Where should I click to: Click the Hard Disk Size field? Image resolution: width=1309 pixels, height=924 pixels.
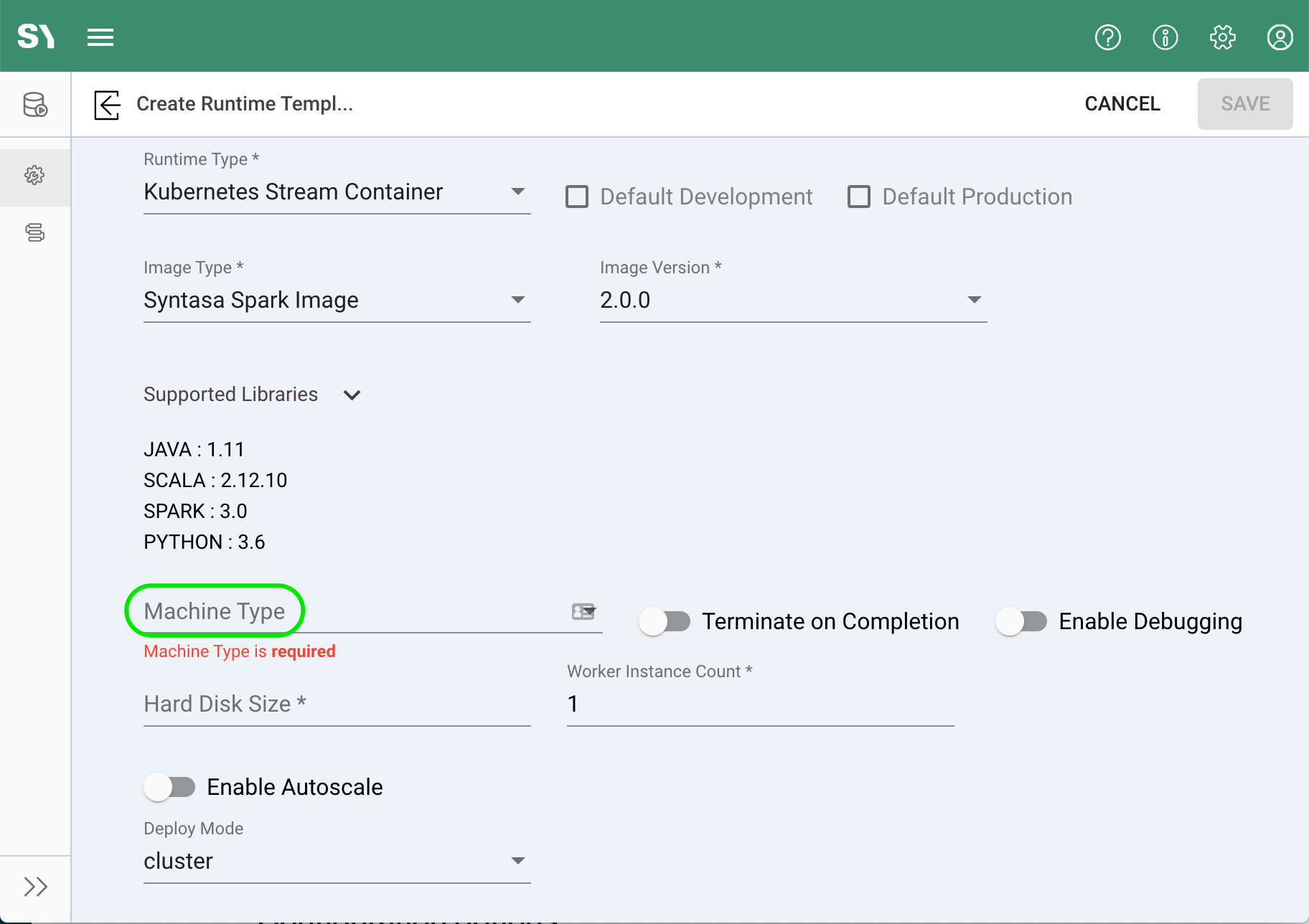(337, 704)
